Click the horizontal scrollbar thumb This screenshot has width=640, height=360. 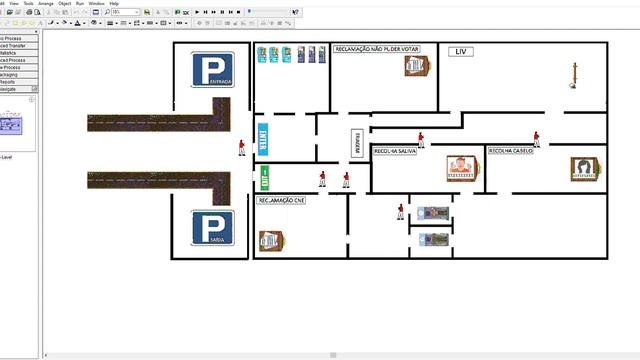pyautogui.click(x=333, y=356)
